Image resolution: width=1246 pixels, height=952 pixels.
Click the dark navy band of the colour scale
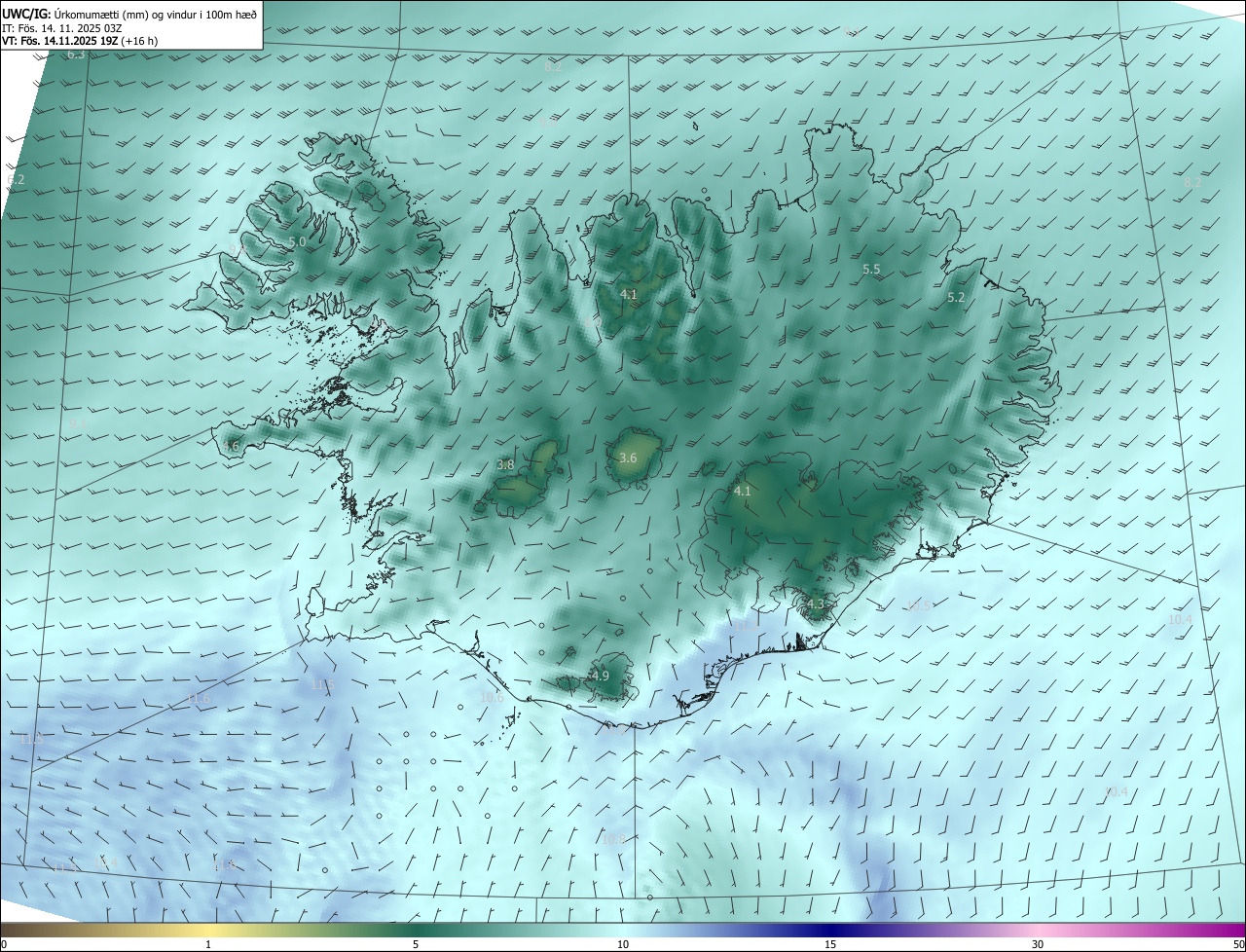pos(830,930)
